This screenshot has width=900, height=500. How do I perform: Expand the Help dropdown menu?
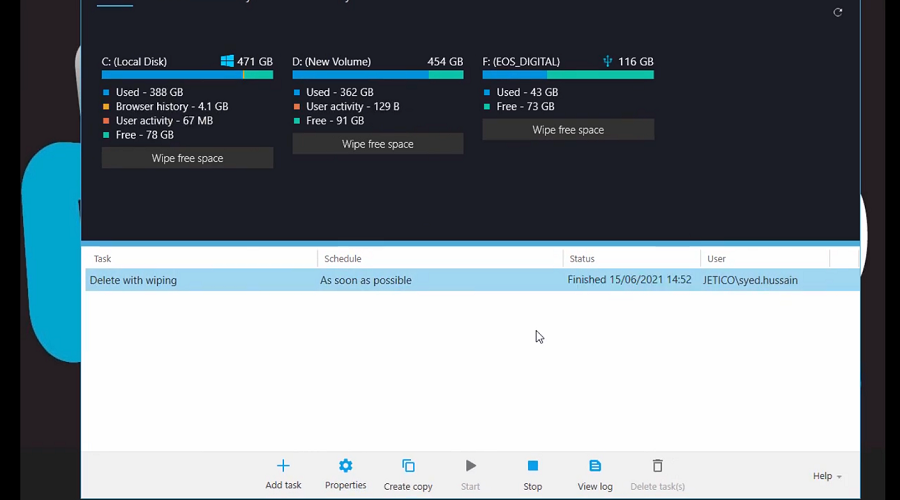click(x=827, y=477)
